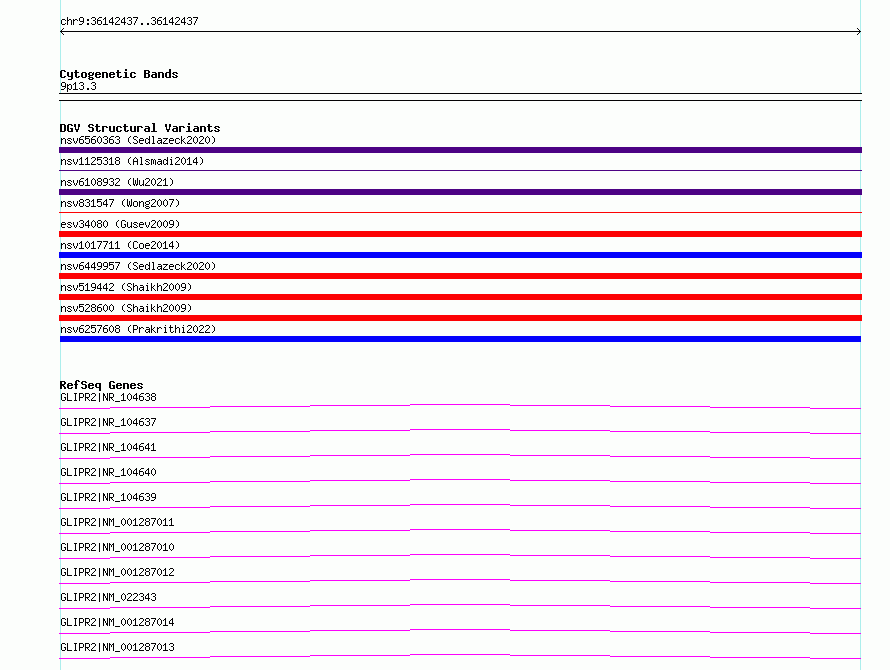Click the chr9:36142437..36142437 coordinate label
This screenshot has width=890, height=670.
129,21
